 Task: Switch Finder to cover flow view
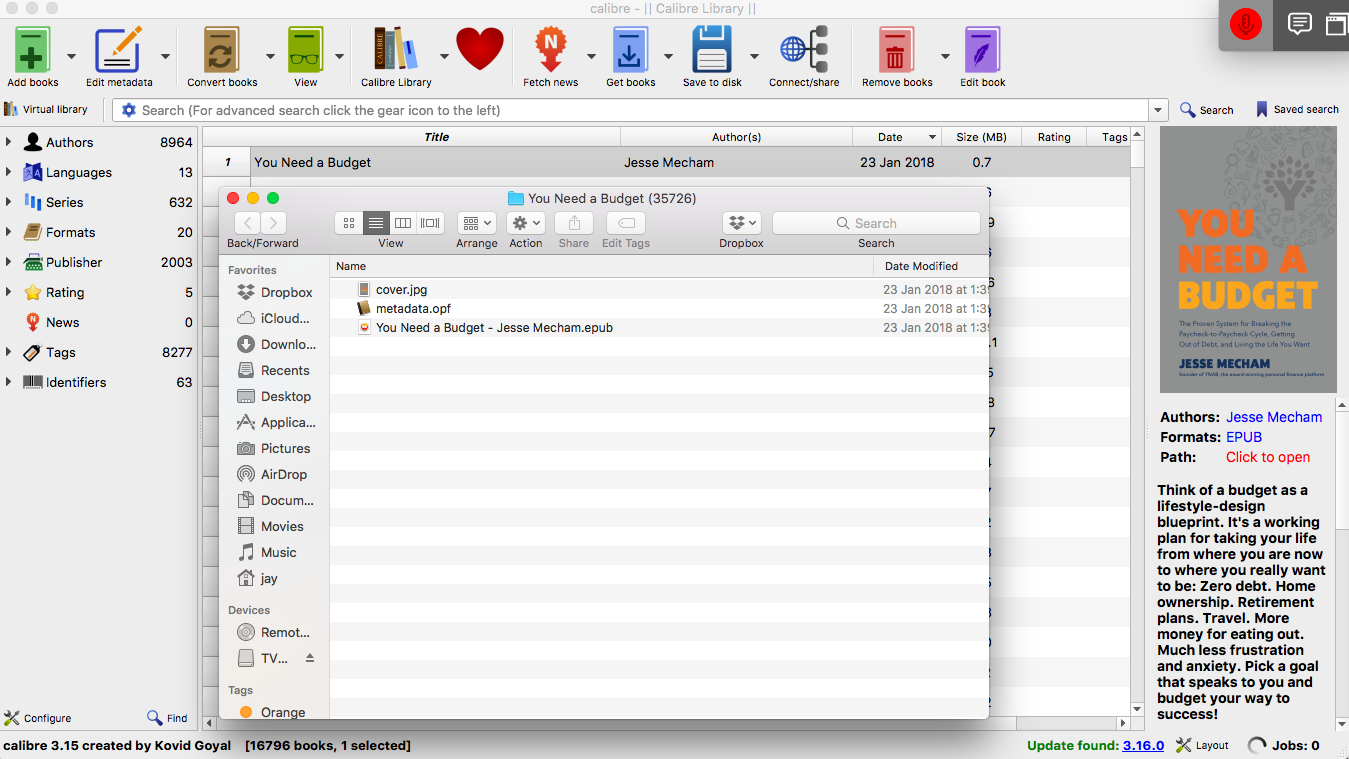coord(431,223)
